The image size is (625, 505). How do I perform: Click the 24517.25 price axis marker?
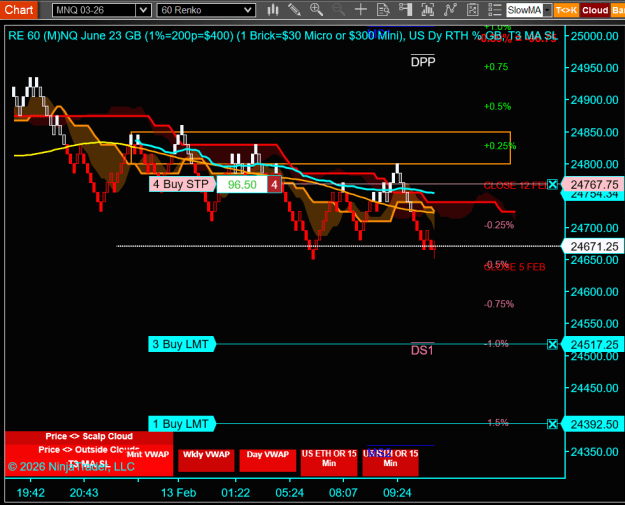pyautogui.click(x=592, y=344)
